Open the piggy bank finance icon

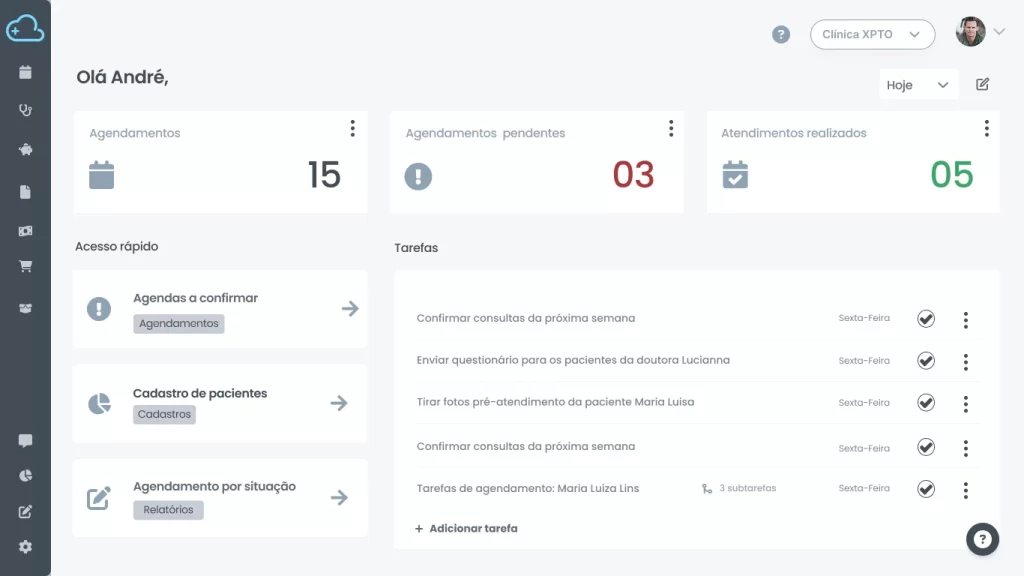23,148
